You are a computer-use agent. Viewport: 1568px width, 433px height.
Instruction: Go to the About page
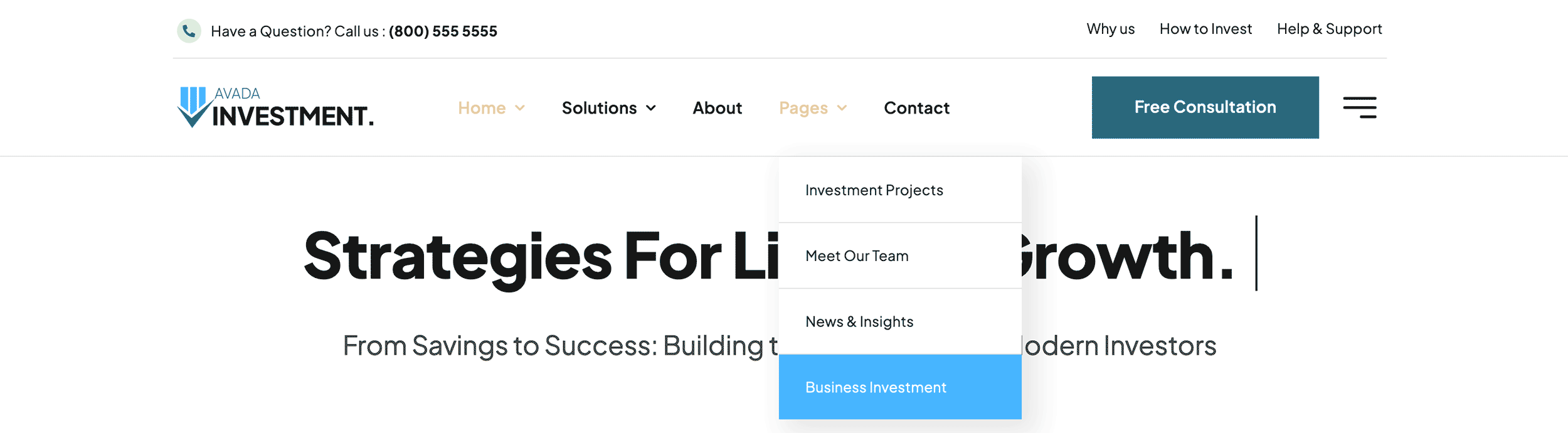[718, 108]
